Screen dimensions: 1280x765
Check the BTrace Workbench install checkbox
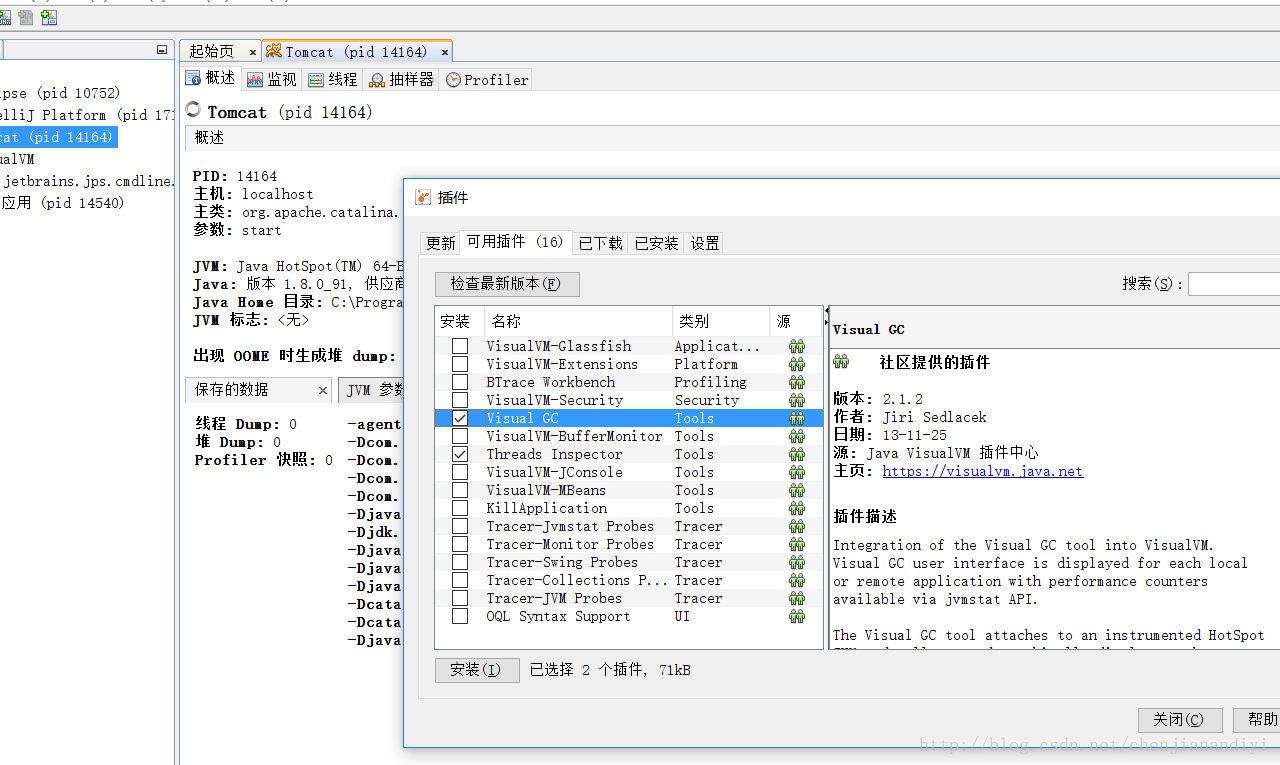coord(460,382)
